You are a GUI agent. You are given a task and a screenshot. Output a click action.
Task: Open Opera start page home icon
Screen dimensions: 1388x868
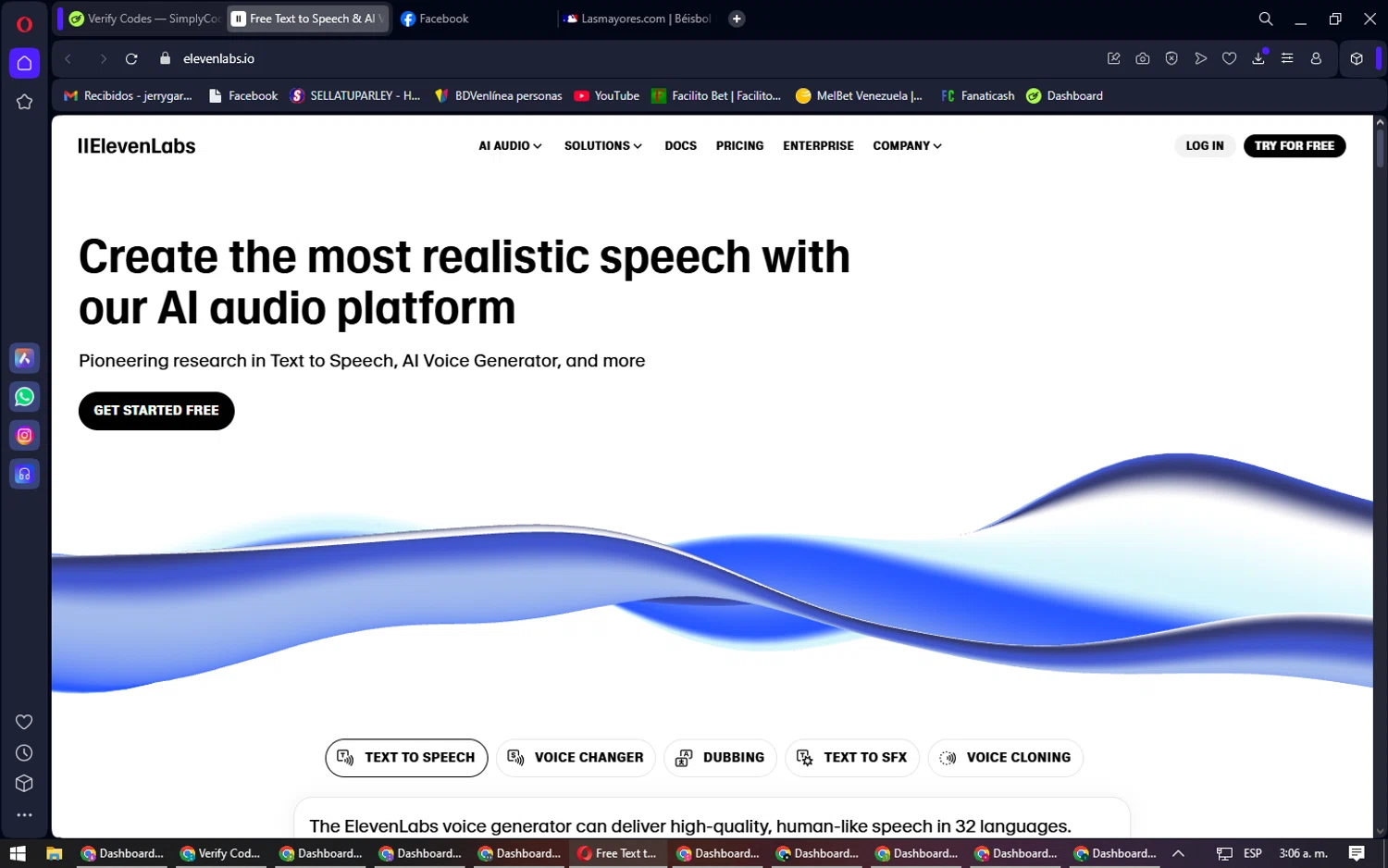click(25, 63)
